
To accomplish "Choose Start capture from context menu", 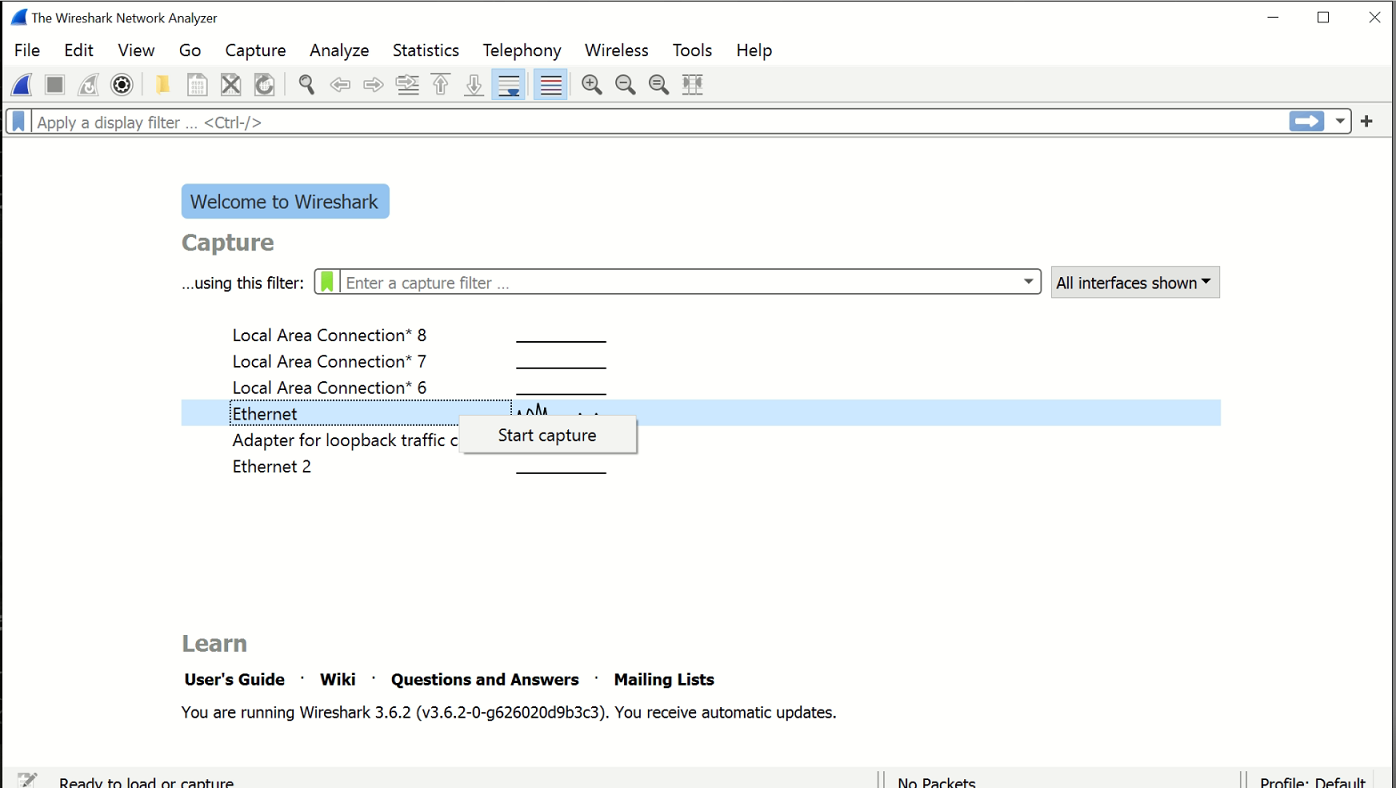I will (547, 435).
